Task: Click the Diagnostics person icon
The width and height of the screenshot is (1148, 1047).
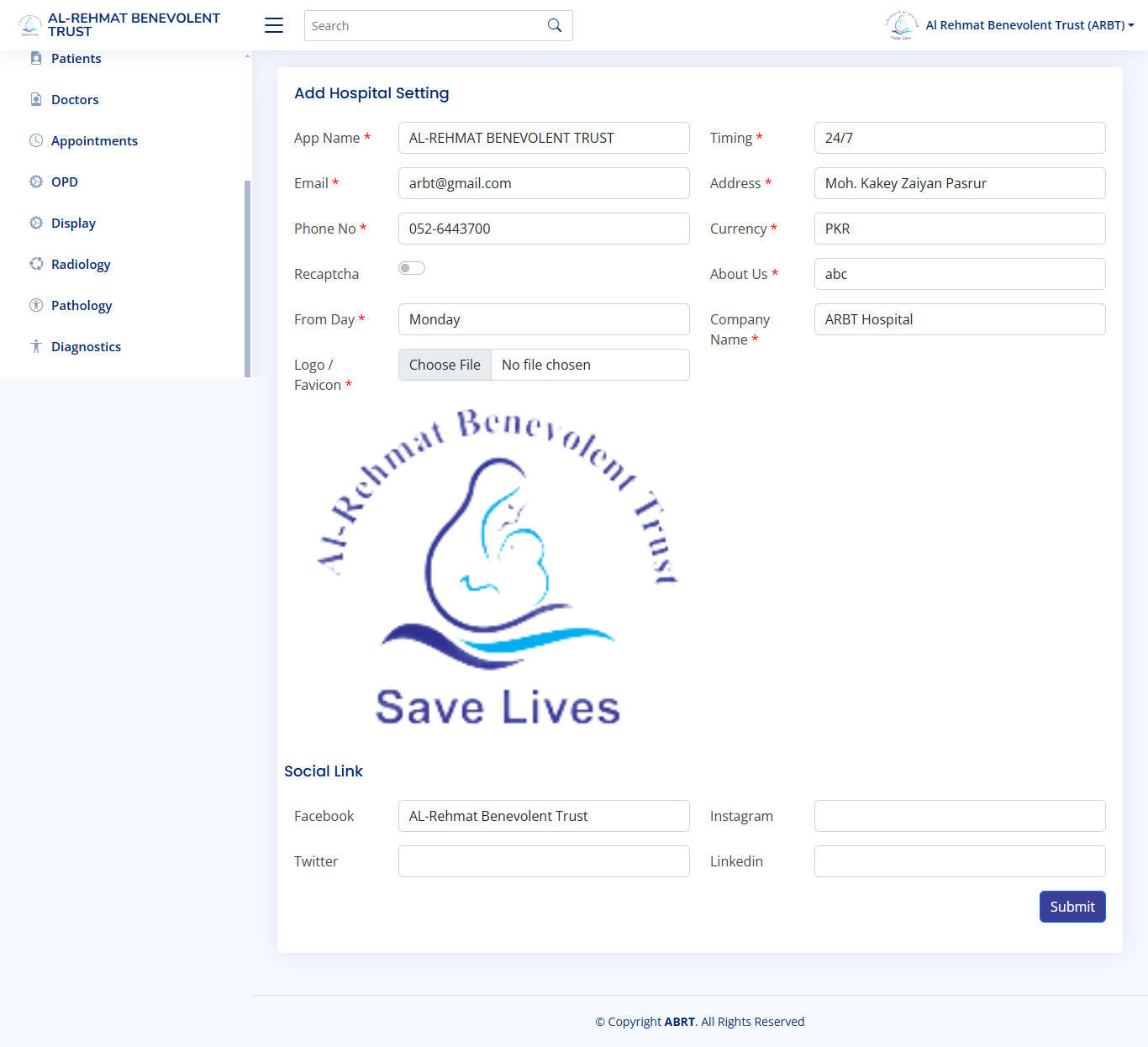Action: point(36,346)
